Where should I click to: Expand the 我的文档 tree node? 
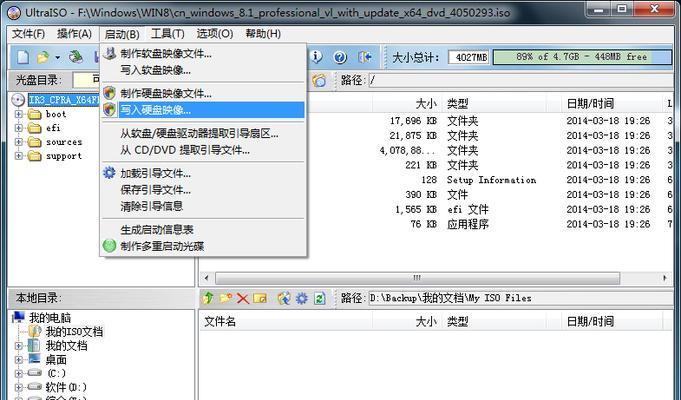(18, 346)
